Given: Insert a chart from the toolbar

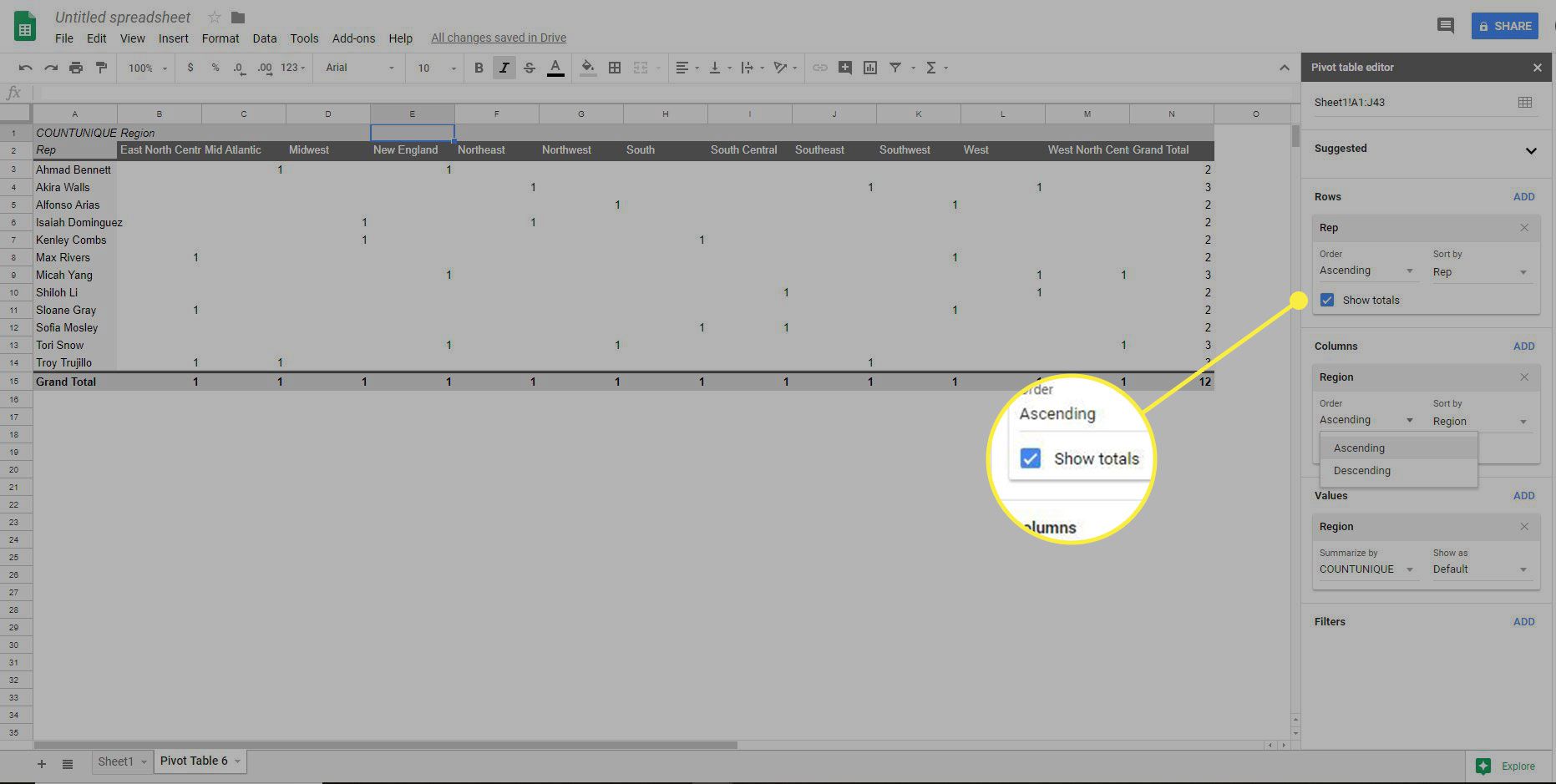Looking at the screenshot, I should 870,68.
